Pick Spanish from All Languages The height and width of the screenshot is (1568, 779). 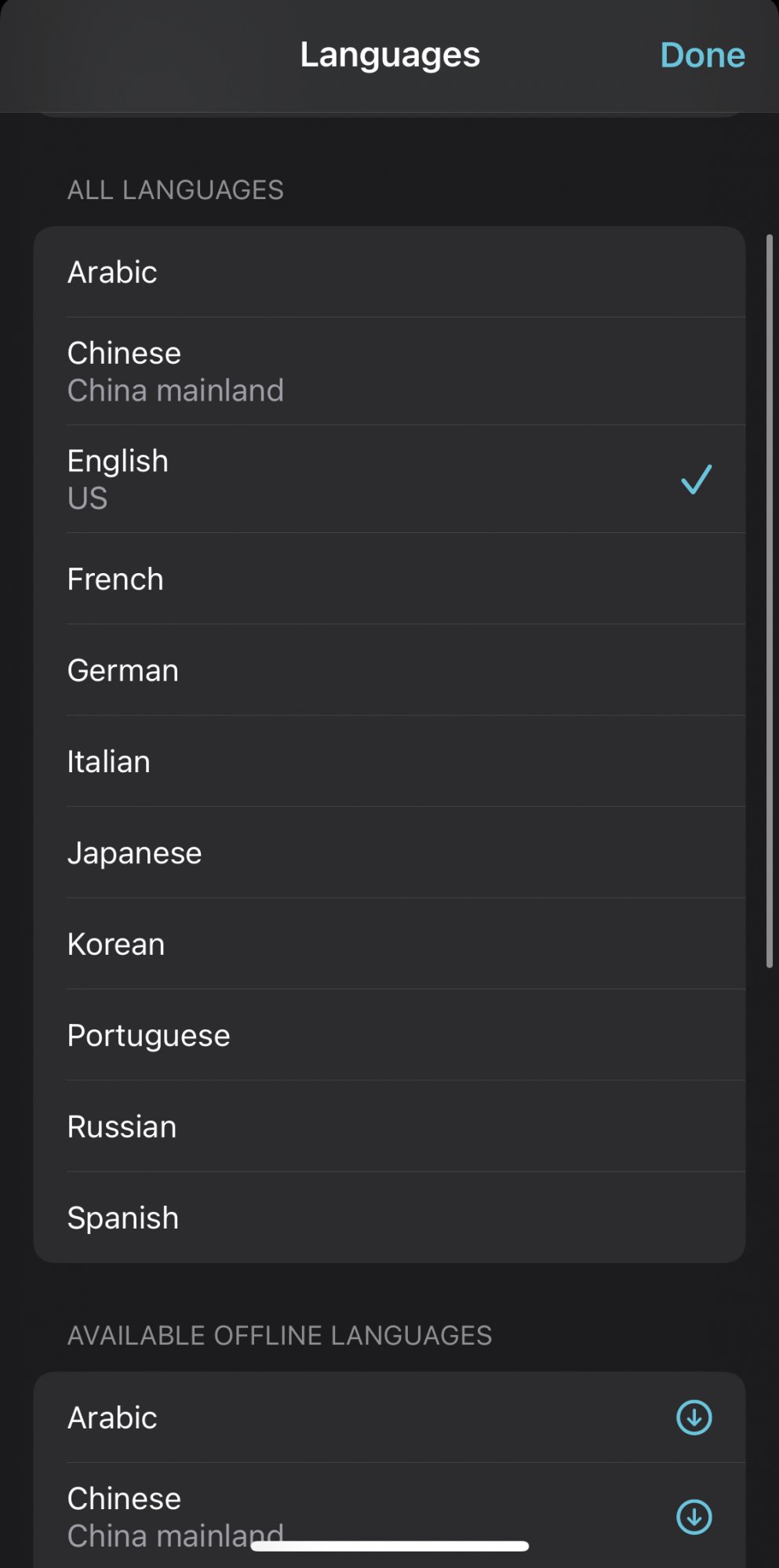click(x=123, y=1218)
